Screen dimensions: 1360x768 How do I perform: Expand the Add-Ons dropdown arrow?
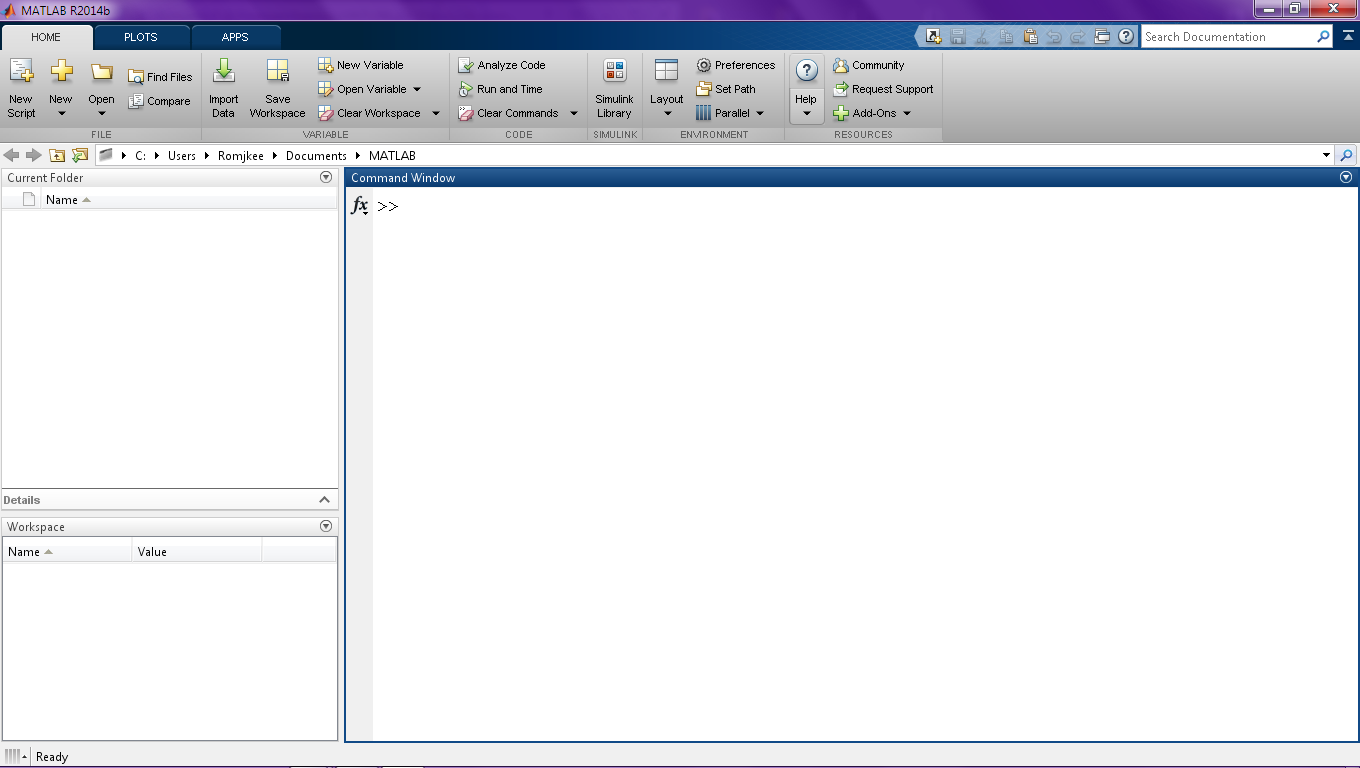click(x=907, y=113)
